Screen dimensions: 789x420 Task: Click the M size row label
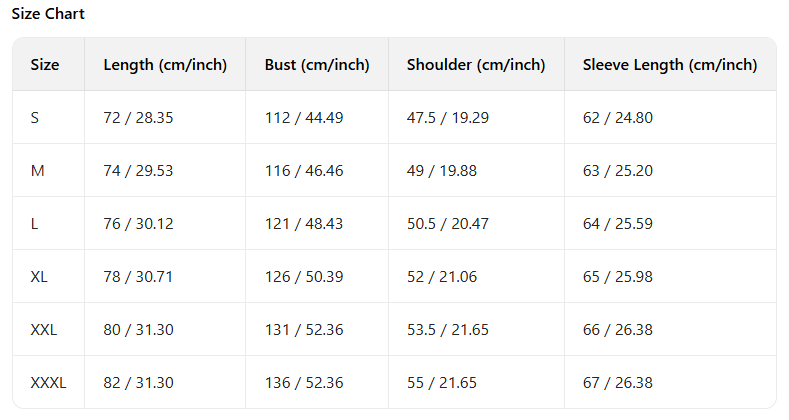coord(38,171)
